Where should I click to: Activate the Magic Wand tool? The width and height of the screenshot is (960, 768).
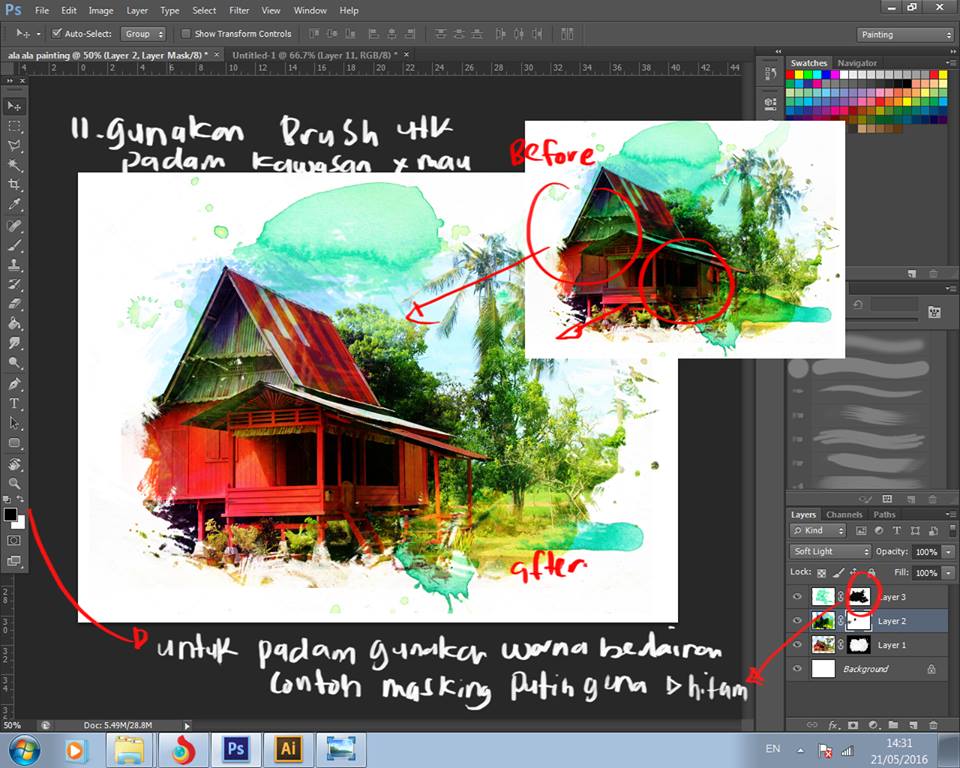coord(15,165)
